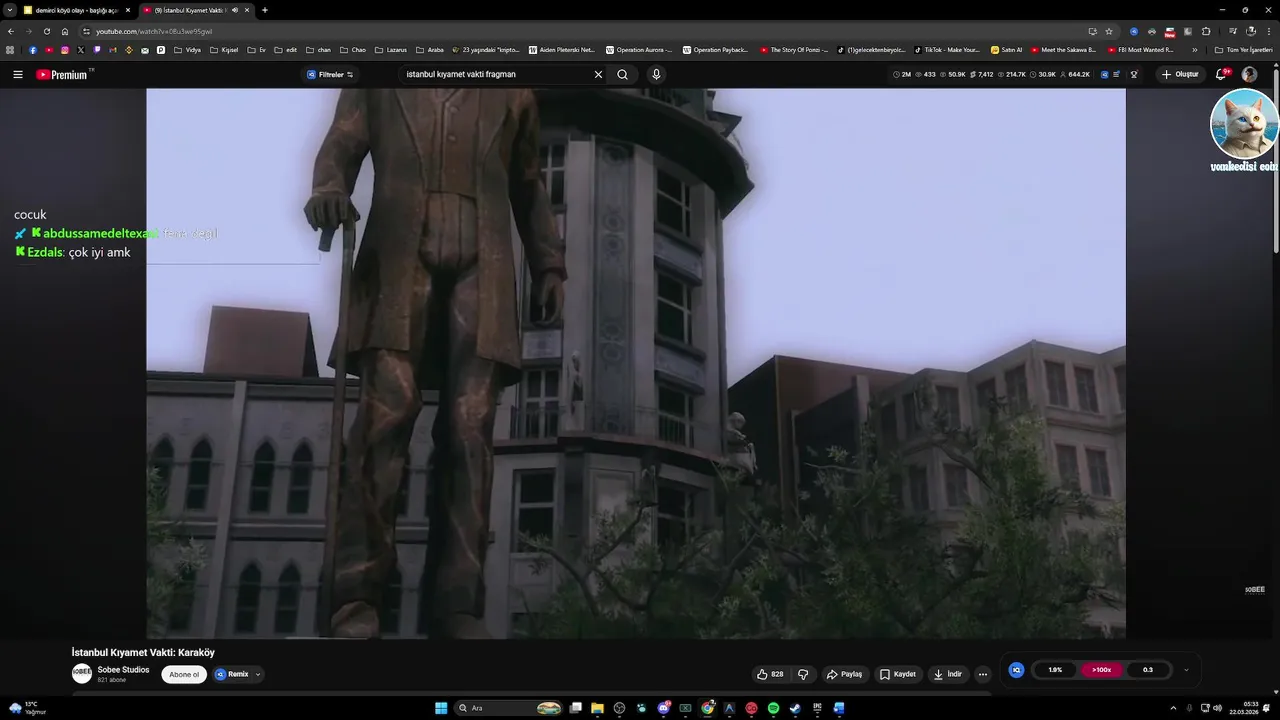The width and height of the screenshot is (1280, 720).
Task: Go back in browser history
Action: point(10,31)
